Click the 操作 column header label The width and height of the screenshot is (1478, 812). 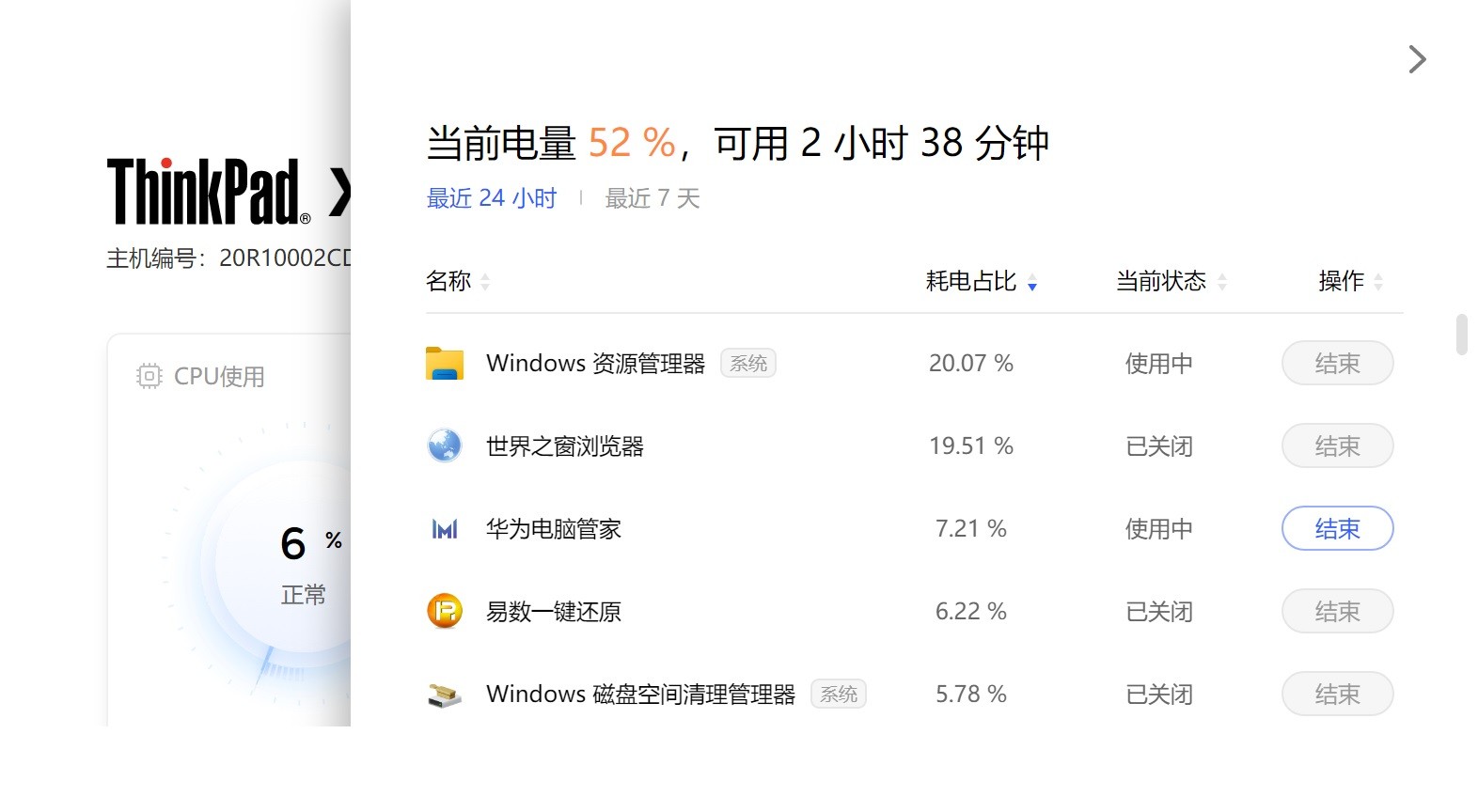(1342, 281)
